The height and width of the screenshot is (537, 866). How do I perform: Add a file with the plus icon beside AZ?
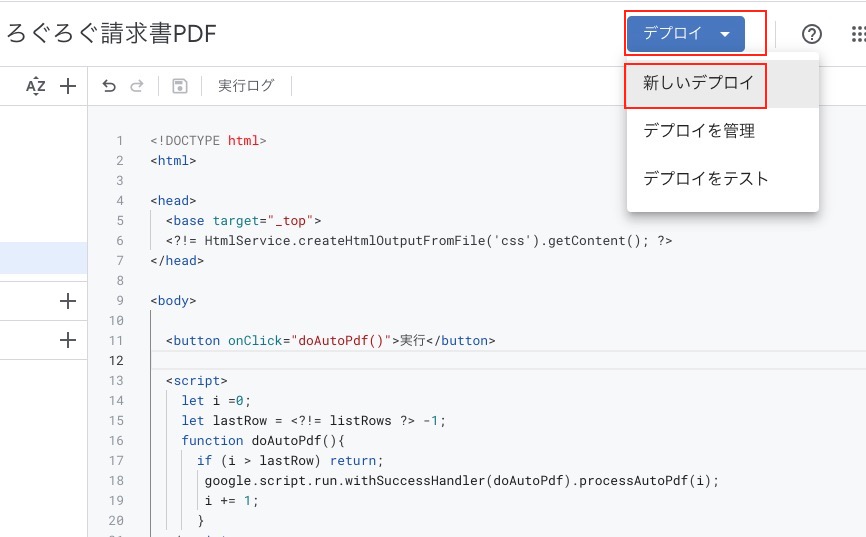[x=68, y=86]
